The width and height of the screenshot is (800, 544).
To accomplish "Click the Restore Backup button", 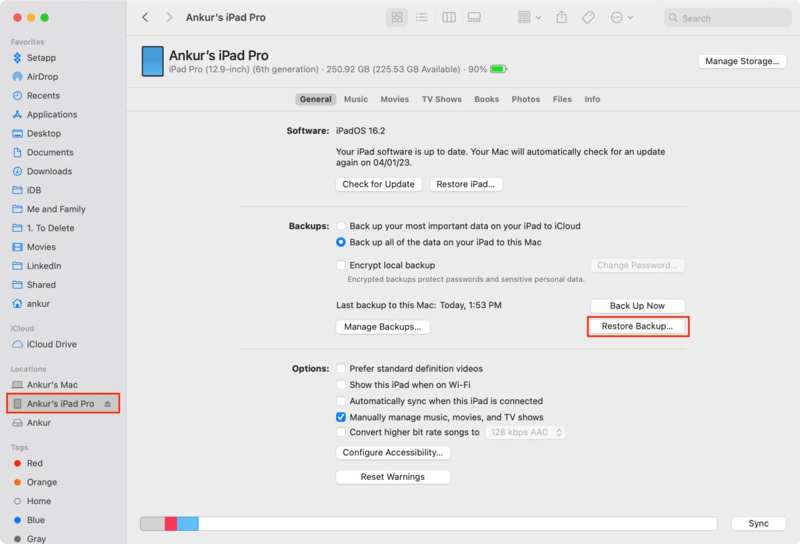I will pyautogui.click(x=637, y=326).
